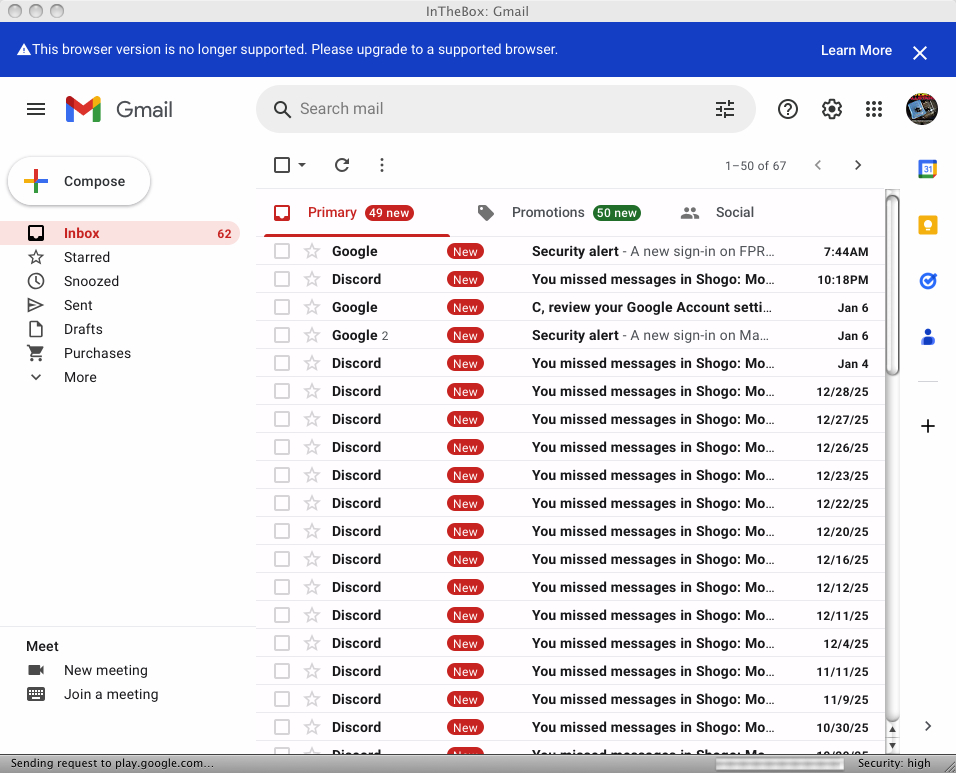Open the Google apps grid

click(874, 109)
